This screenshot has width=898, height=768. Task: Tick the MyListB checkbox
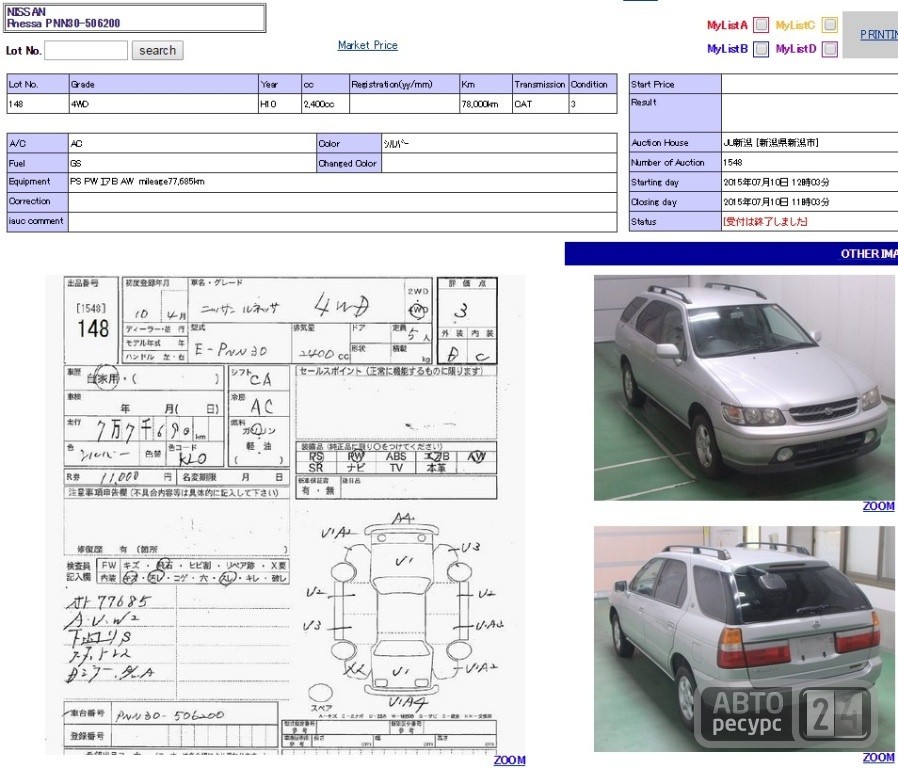coord(761,49)
